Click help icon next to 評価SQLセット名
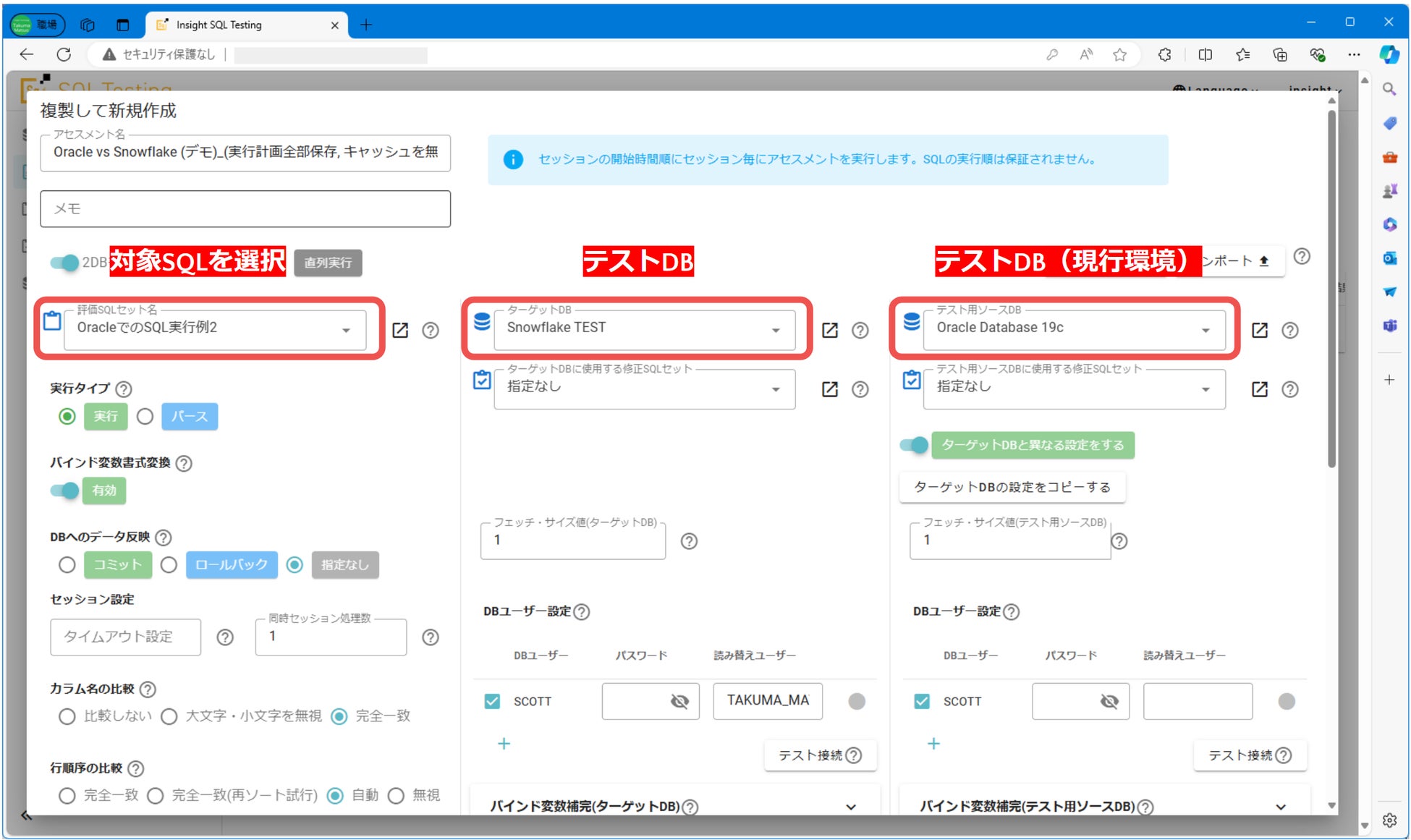This screenshot has height=840, width=1411. tap(431, 331)
